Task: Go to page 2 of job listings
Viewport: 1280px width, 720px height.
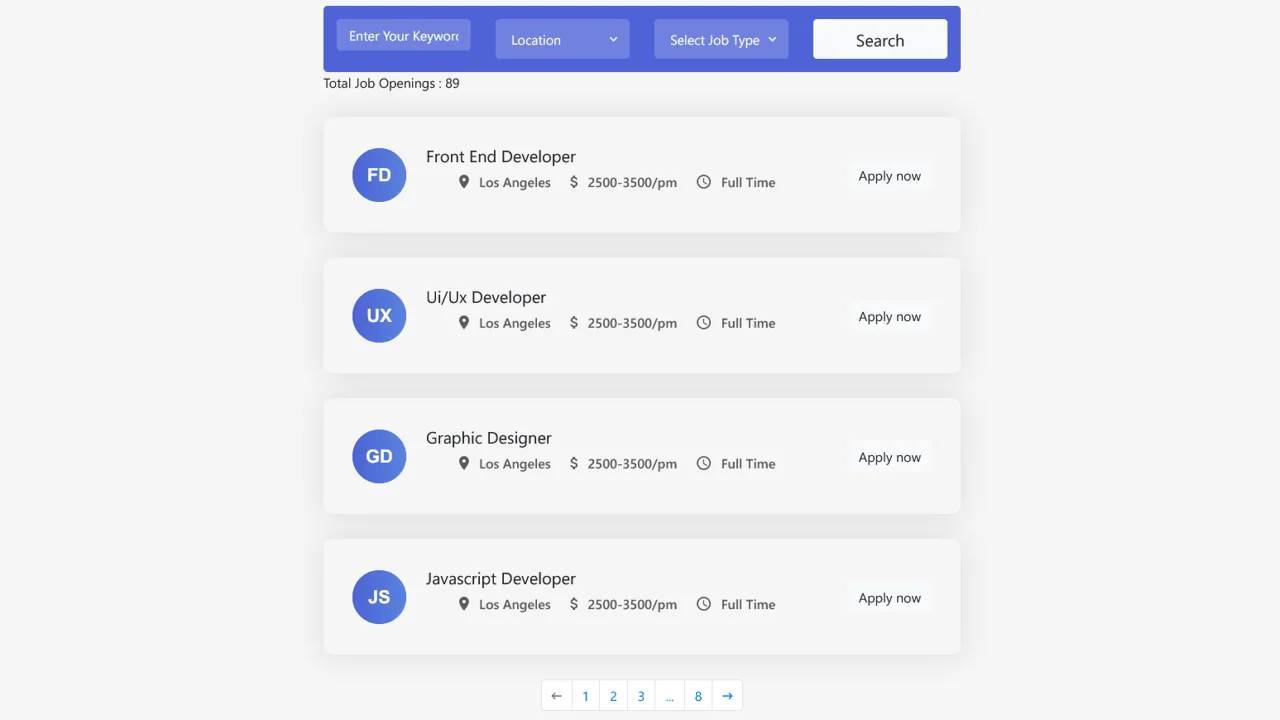Action: click(x=613, y=695)
